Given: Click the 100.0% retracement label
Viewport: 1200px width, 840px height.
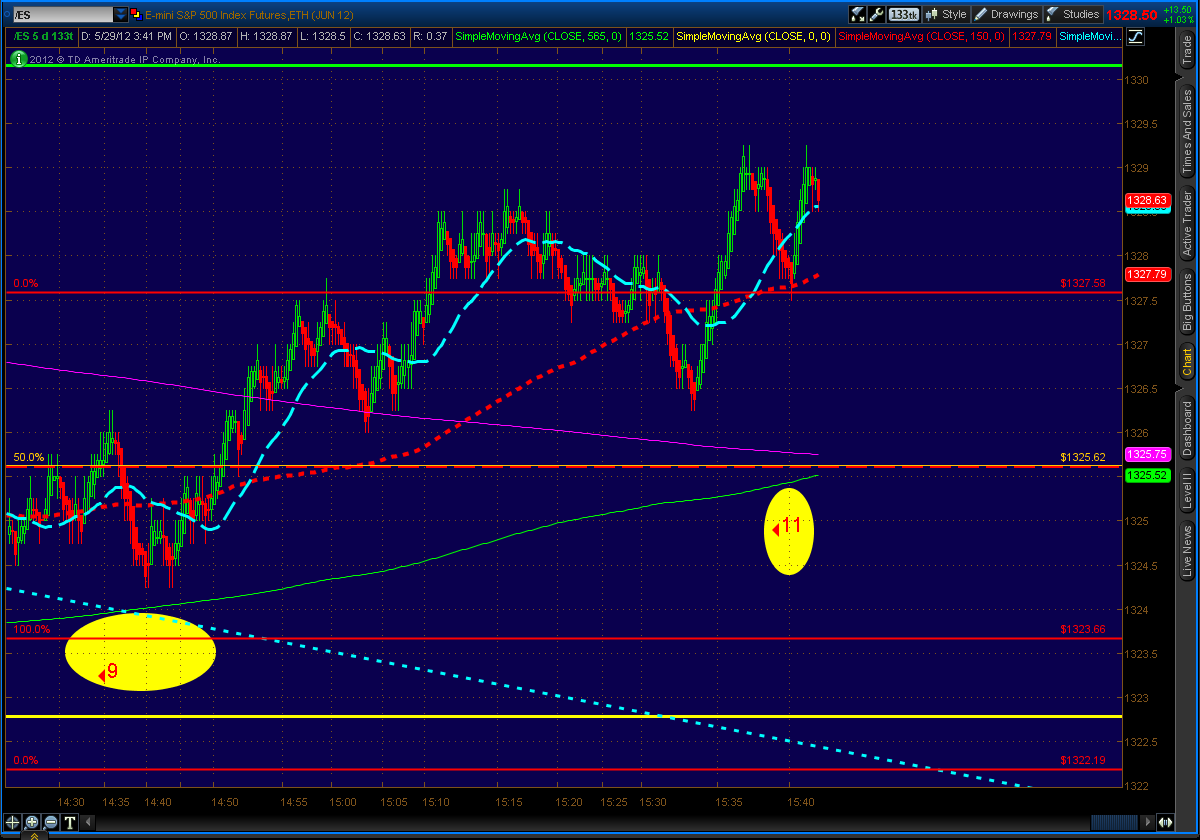Looking at the screenshot, I should [x=31, y=629].
